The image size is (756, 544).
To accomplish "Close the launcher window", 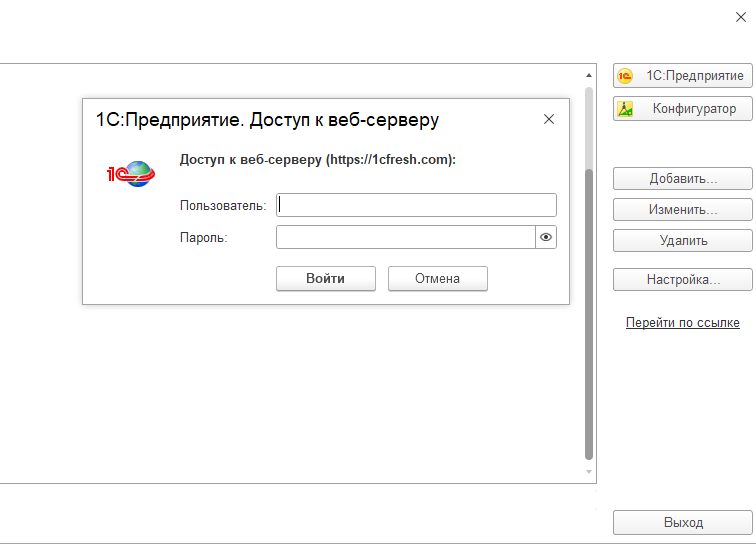I will pos(741,17).
